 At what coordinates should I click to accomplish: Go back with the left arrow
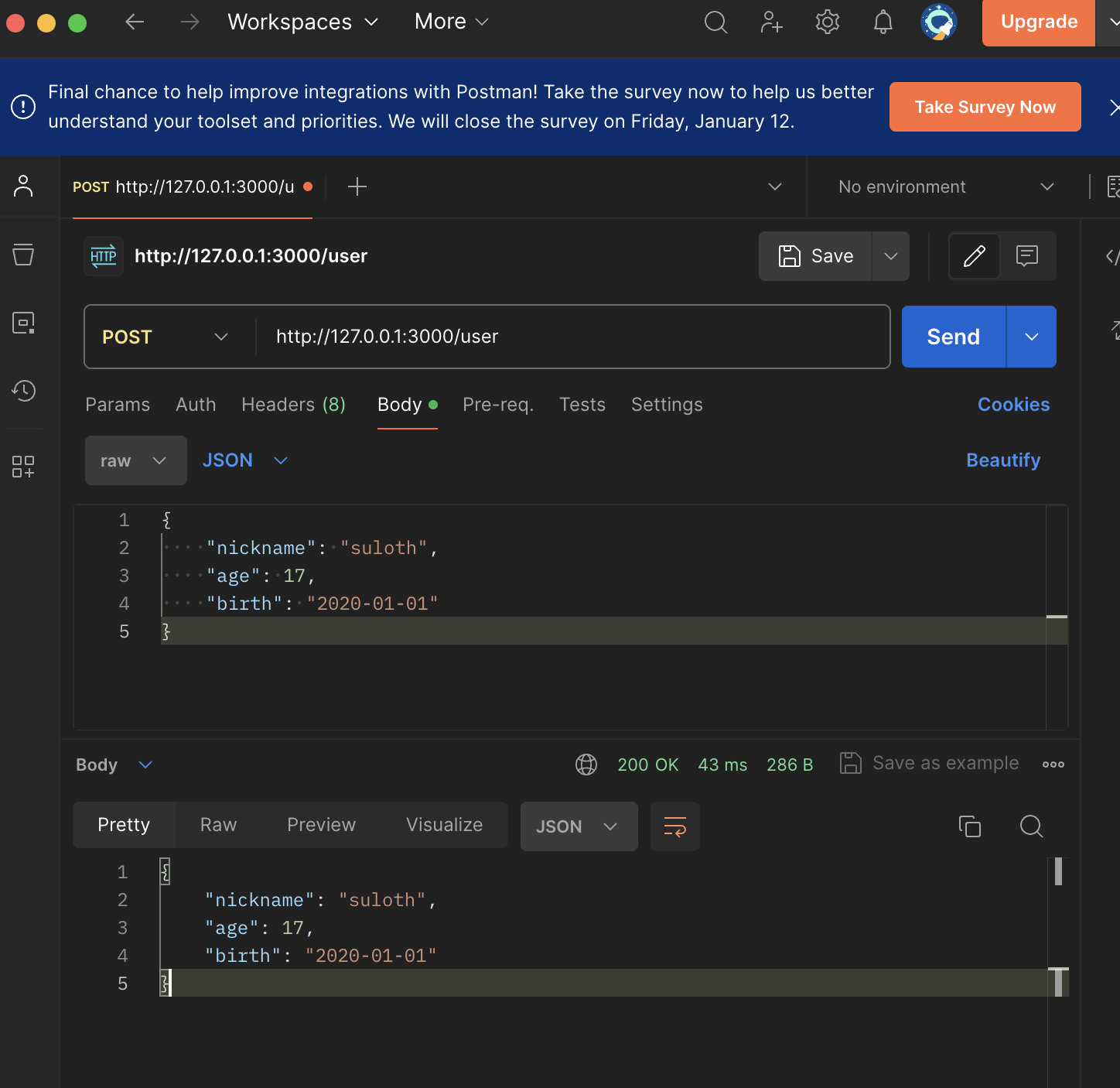click(135, 22)
